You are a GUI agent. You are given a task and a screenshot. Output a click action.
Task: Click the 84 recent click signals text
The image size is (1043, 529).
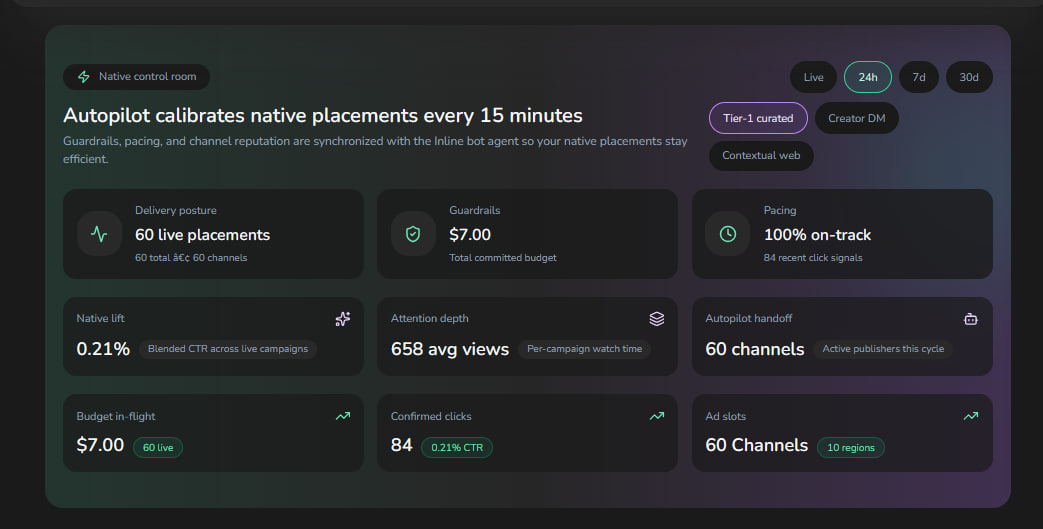[x=813, y=258]
